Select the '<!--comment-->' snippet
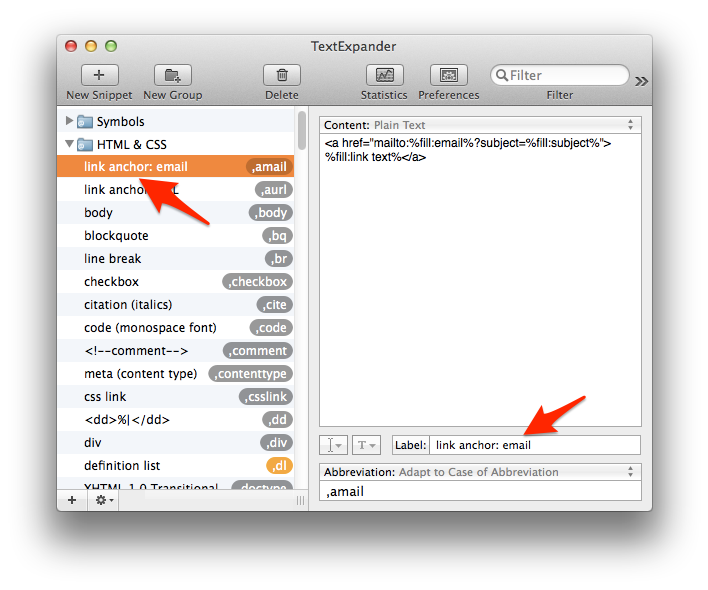The height and width of the screenshot is (590, 708). pyautogui.click(x=176, y=351)
